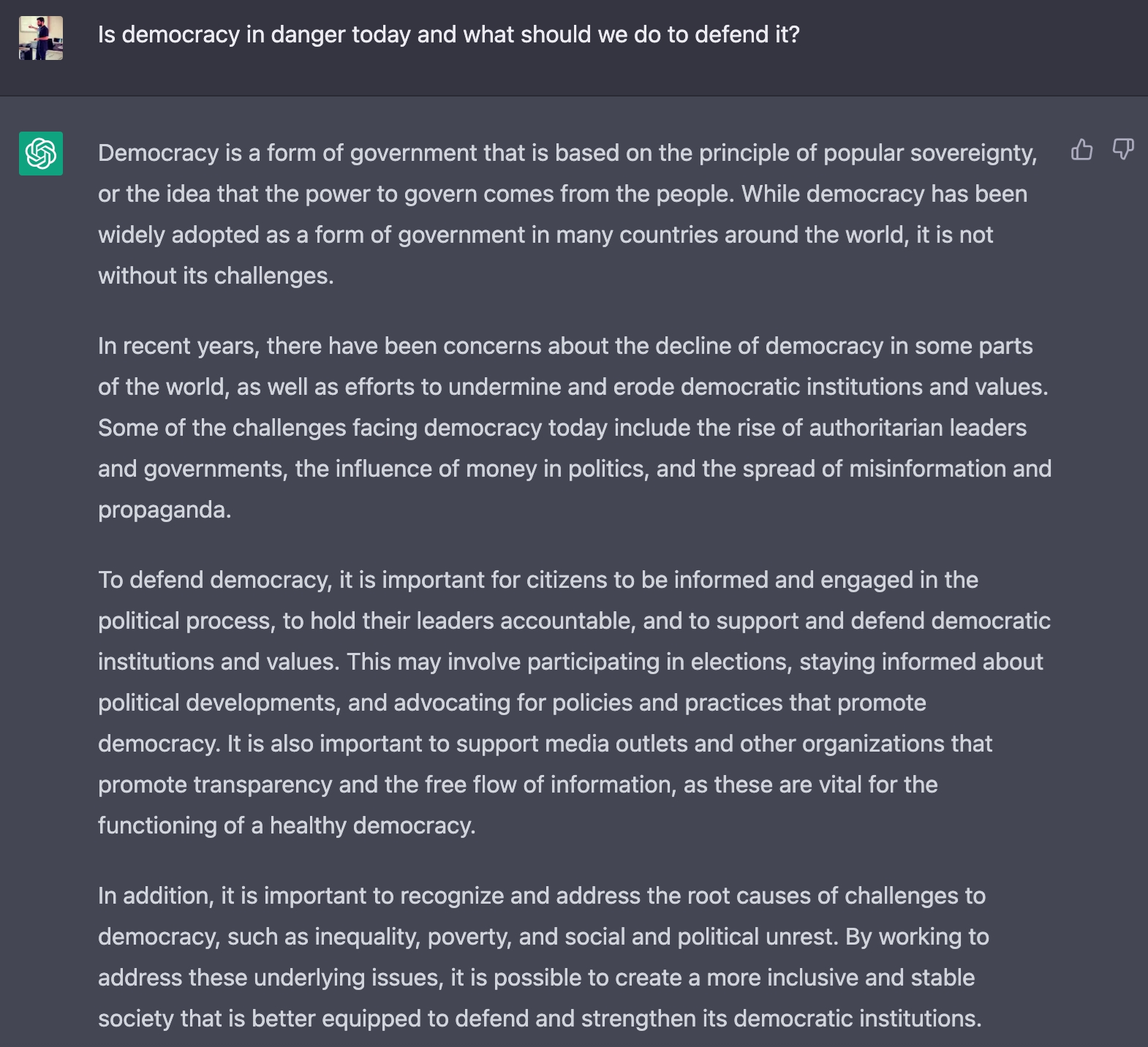This screenshot has height=1047, width=1148.
Task: Click the word 'propaganda.' ending the second paragraph
Action: click(165, 510)
